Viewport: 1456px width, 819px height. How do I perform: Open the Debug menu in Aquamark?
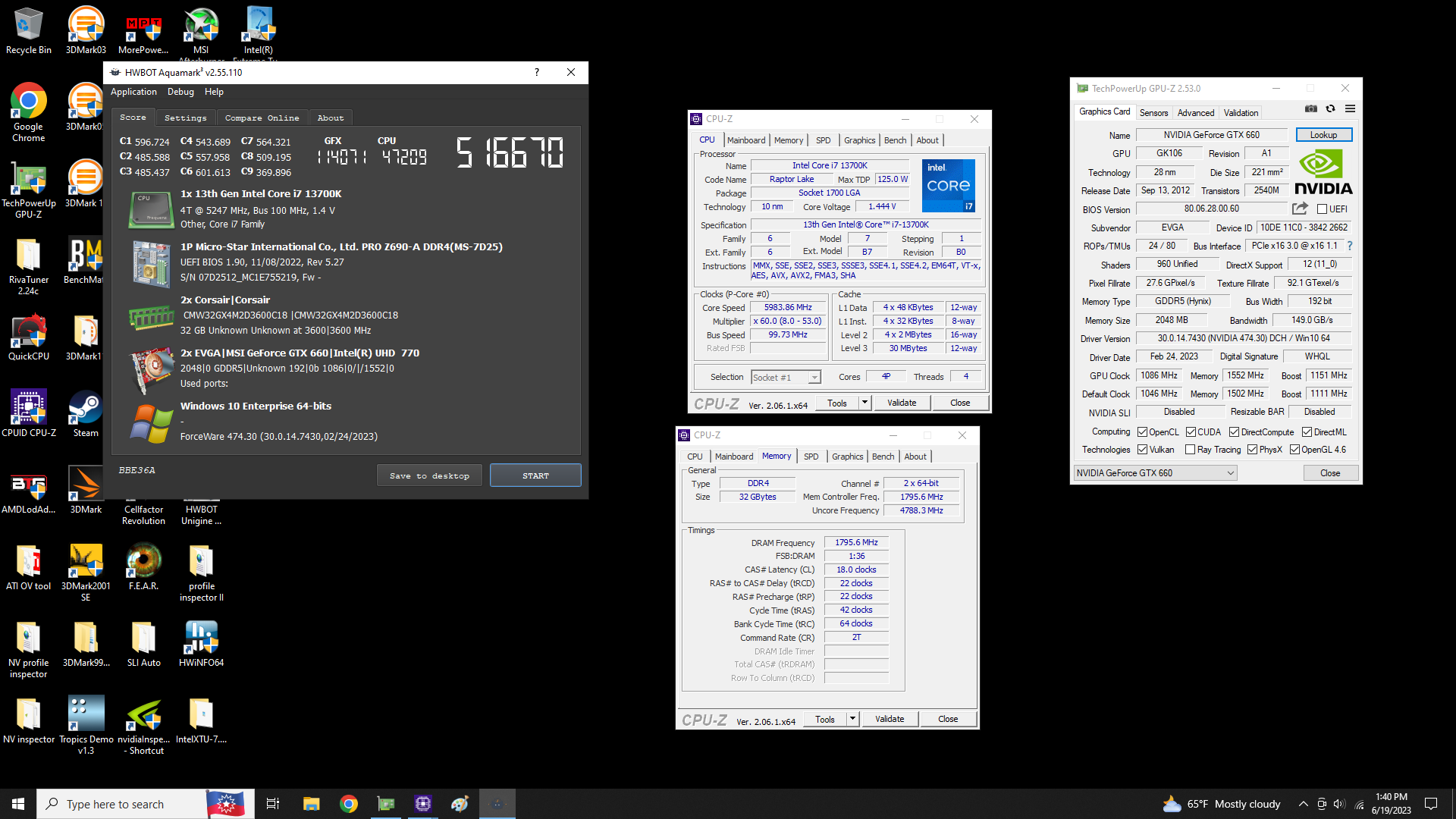[x=180, y=92]
